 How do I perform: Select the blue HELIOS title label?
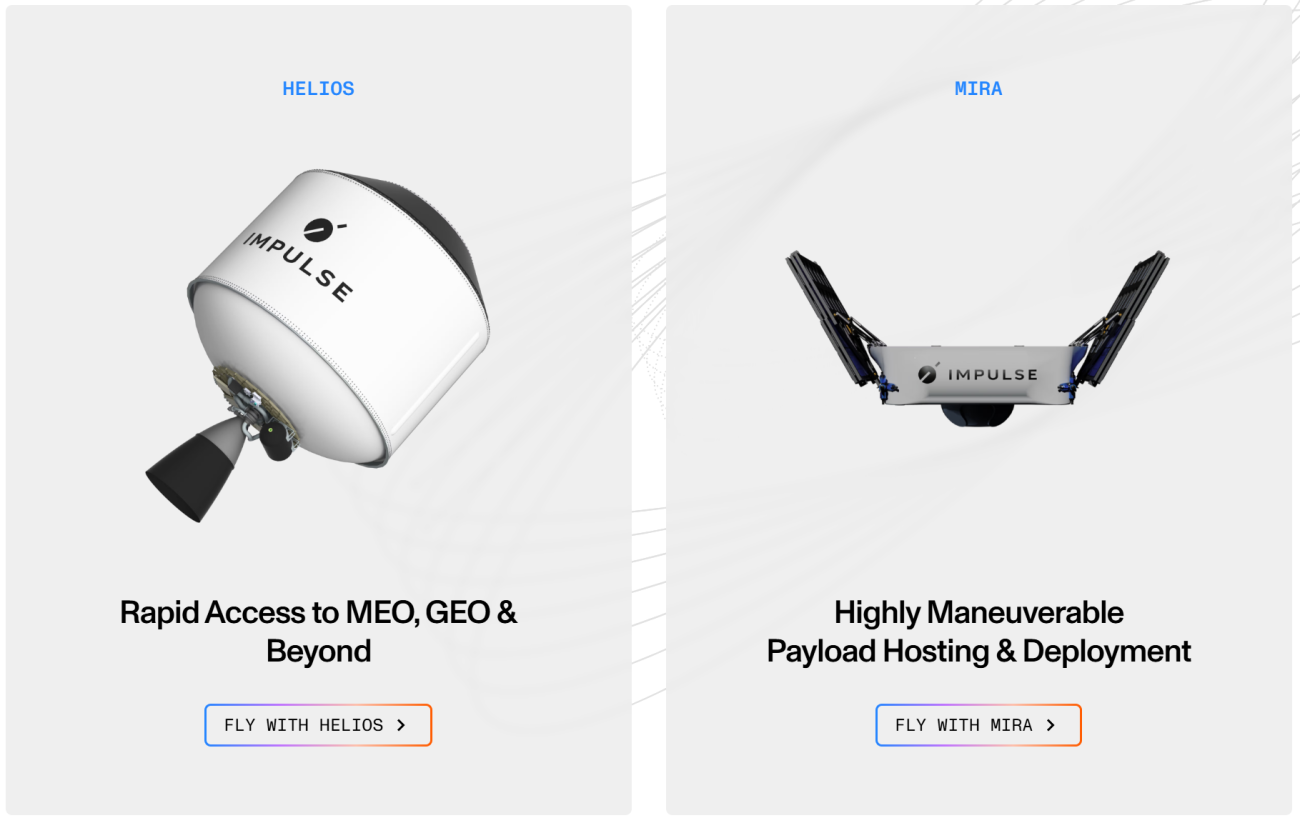point(318,88)
